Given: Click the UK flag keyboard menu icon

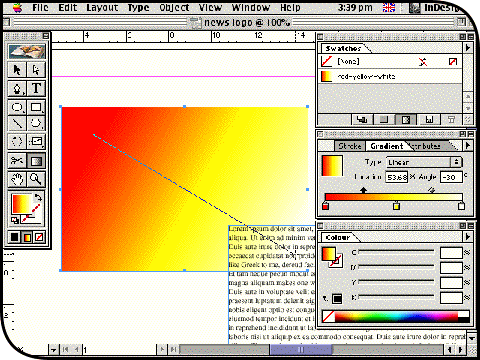Looking at the screenshot, I should 389,7.
